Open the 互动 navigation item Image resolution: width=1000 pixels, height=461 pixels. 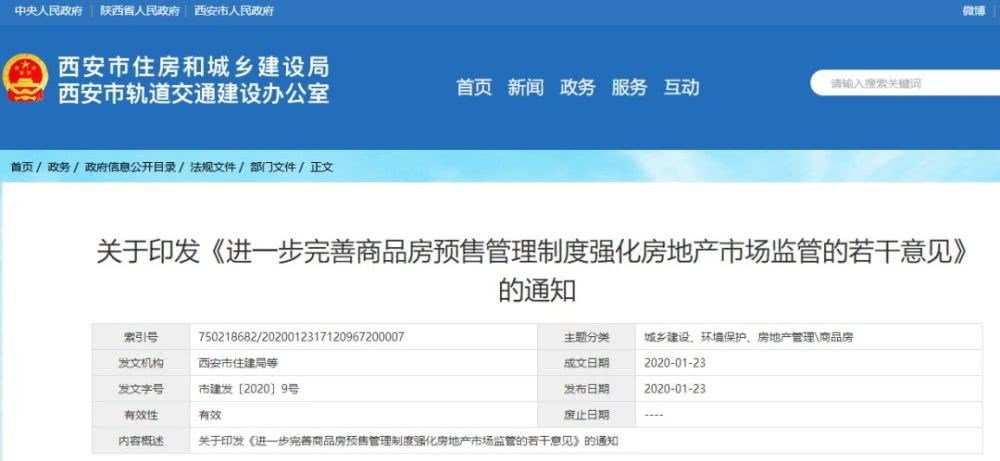(x=681, y=87)
